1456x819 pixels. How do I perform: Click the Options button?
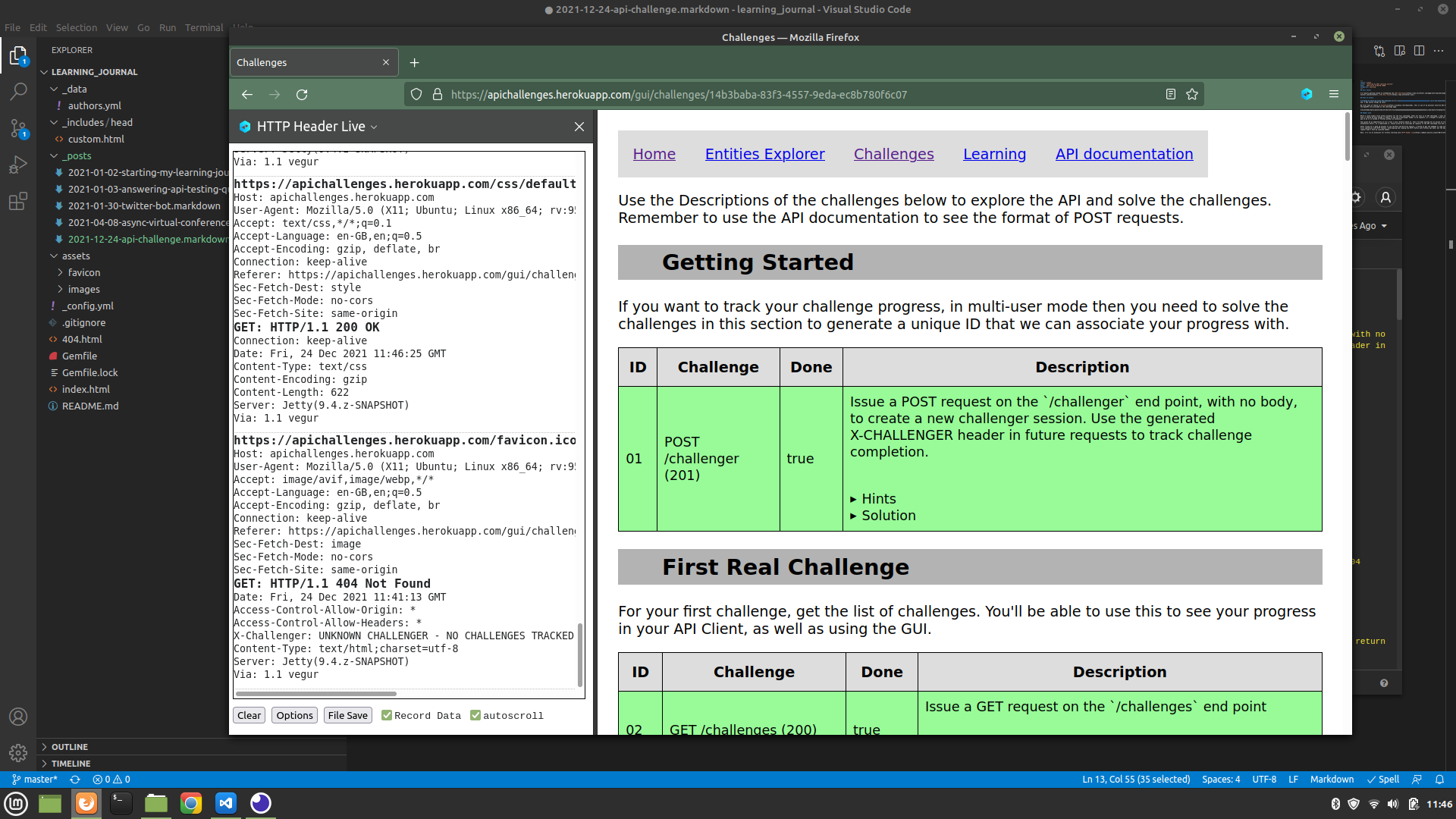(x=294, y=715)
